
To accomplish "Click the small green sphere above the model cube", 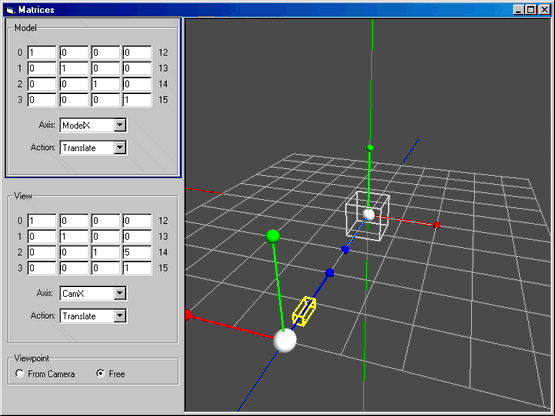I will coord(370,148).
